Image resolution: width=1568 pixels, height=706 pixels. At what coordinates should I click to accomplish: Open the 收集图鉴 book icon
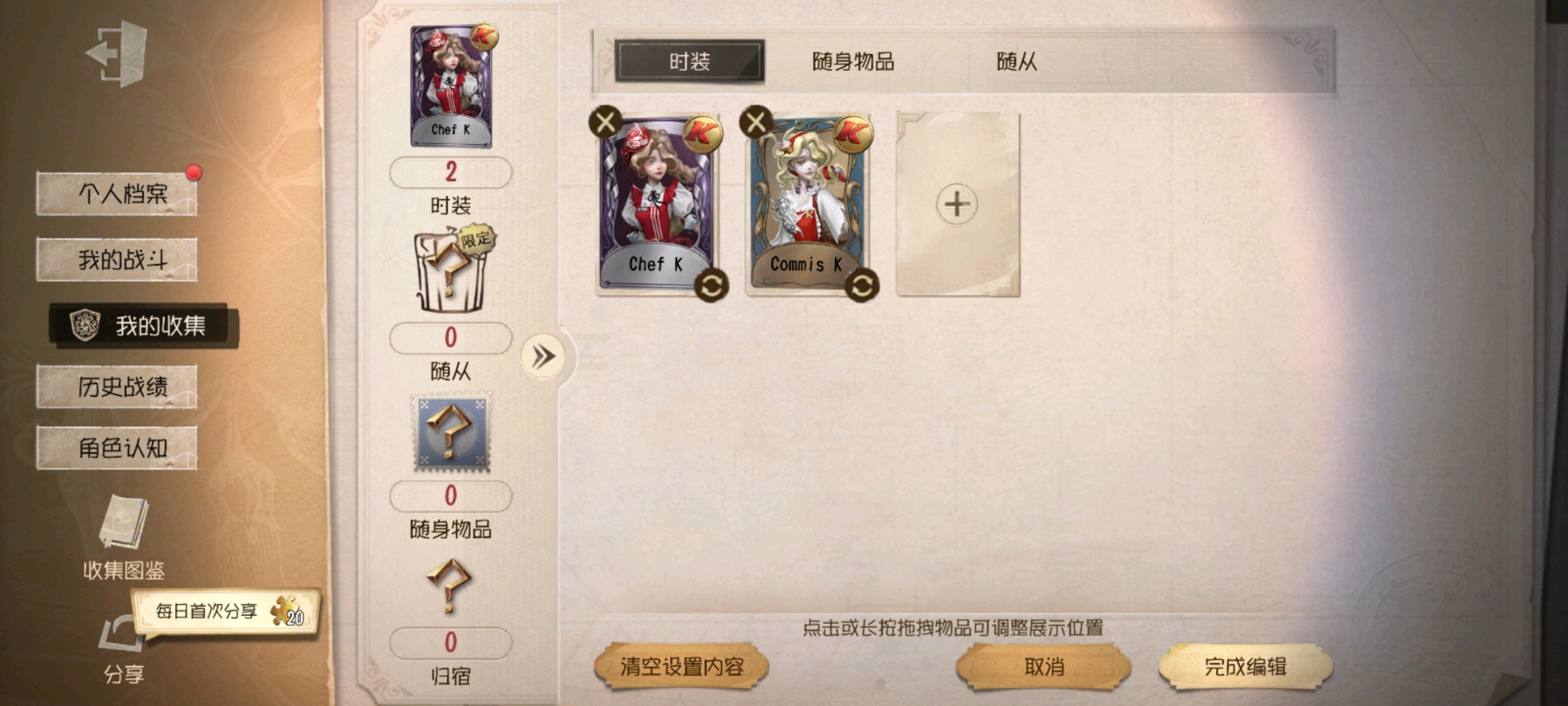[124, 522]
